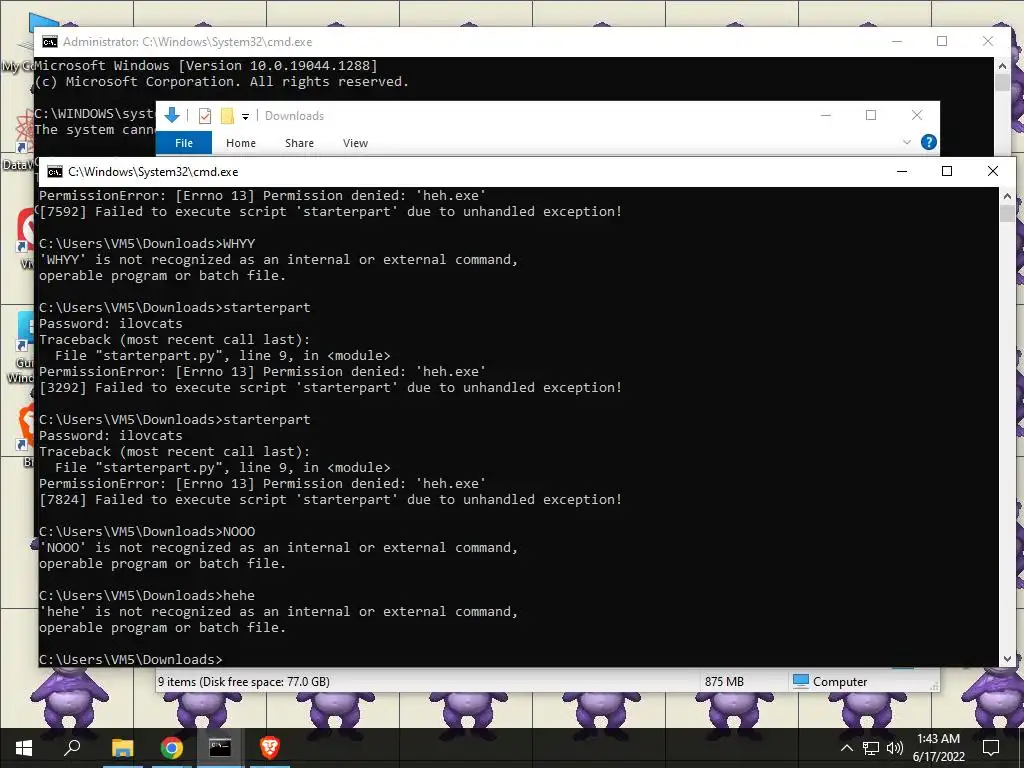Screen dimensions: 1024x768
Task: Expand the ribbon using the chevron
Action: pyautogui.click(x=906, y=142)
